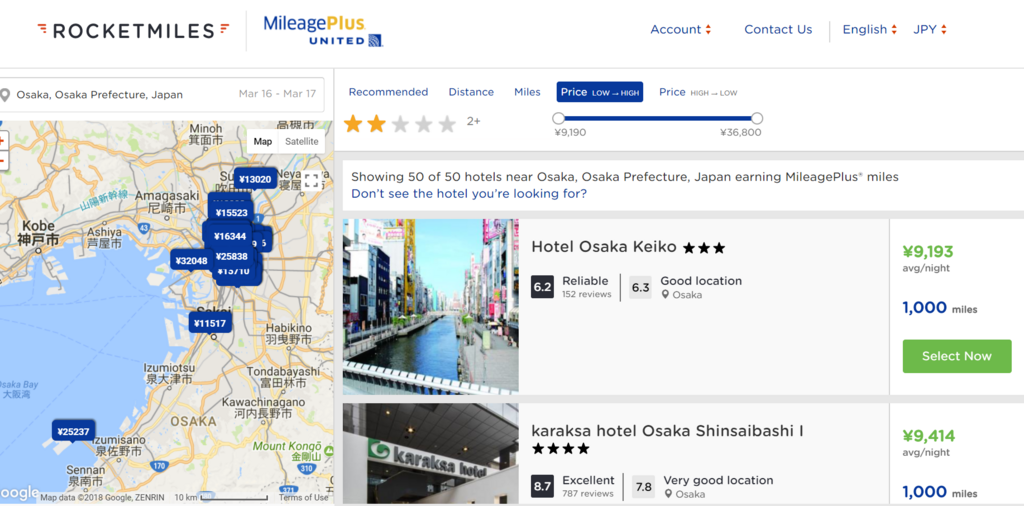This screenshot has height=506, width=1024.
Task: Toggle fullscreen map view icon
Action: point(312,181)
